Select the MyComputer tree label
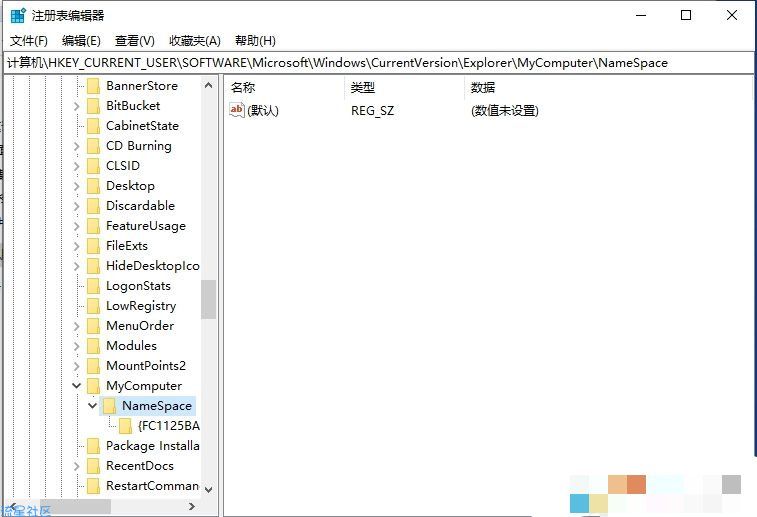This screenshot has width=757, height=517. point(144,386)
